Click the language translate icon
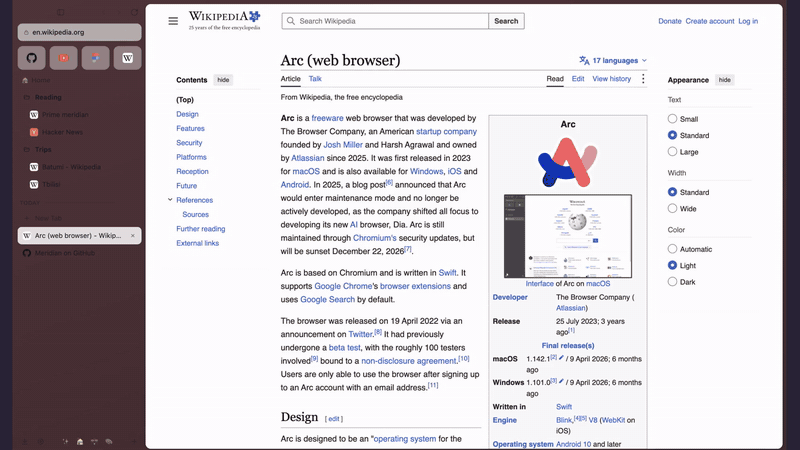 (584, 60)
